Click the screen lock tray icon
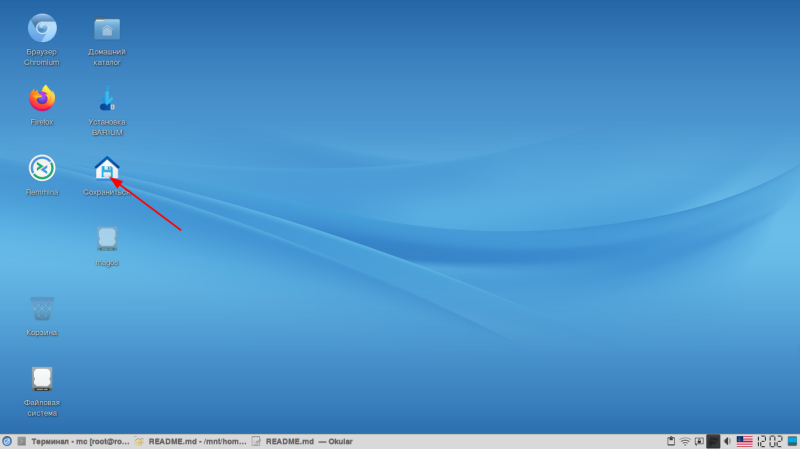The height and width of the screenshot is (449, 800). pyautogui.click(x=699, y=441)
